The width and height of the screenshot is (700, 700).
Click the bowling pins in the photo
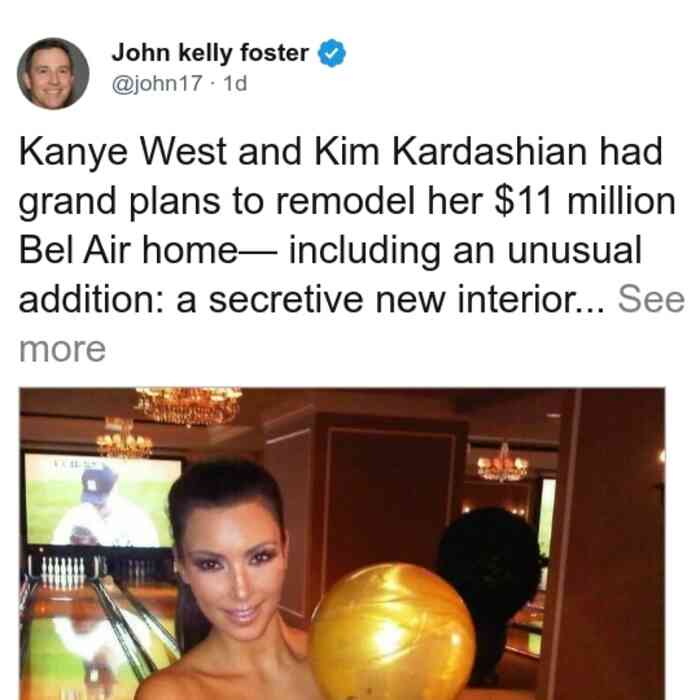pyautogui.click(x=62, y=570)
